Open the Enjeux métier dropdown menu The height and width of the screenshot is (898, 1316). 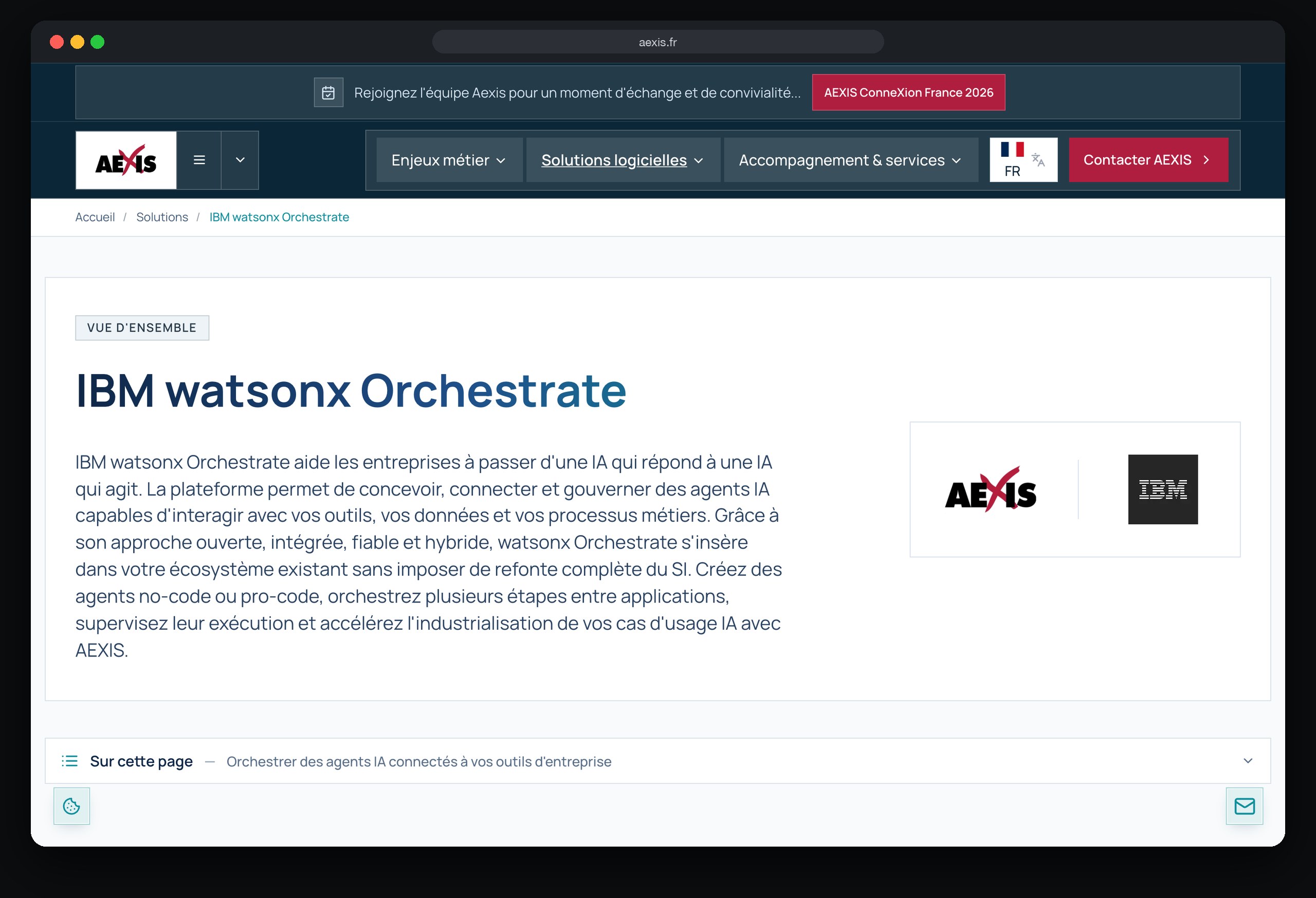[x=449, y=160]
